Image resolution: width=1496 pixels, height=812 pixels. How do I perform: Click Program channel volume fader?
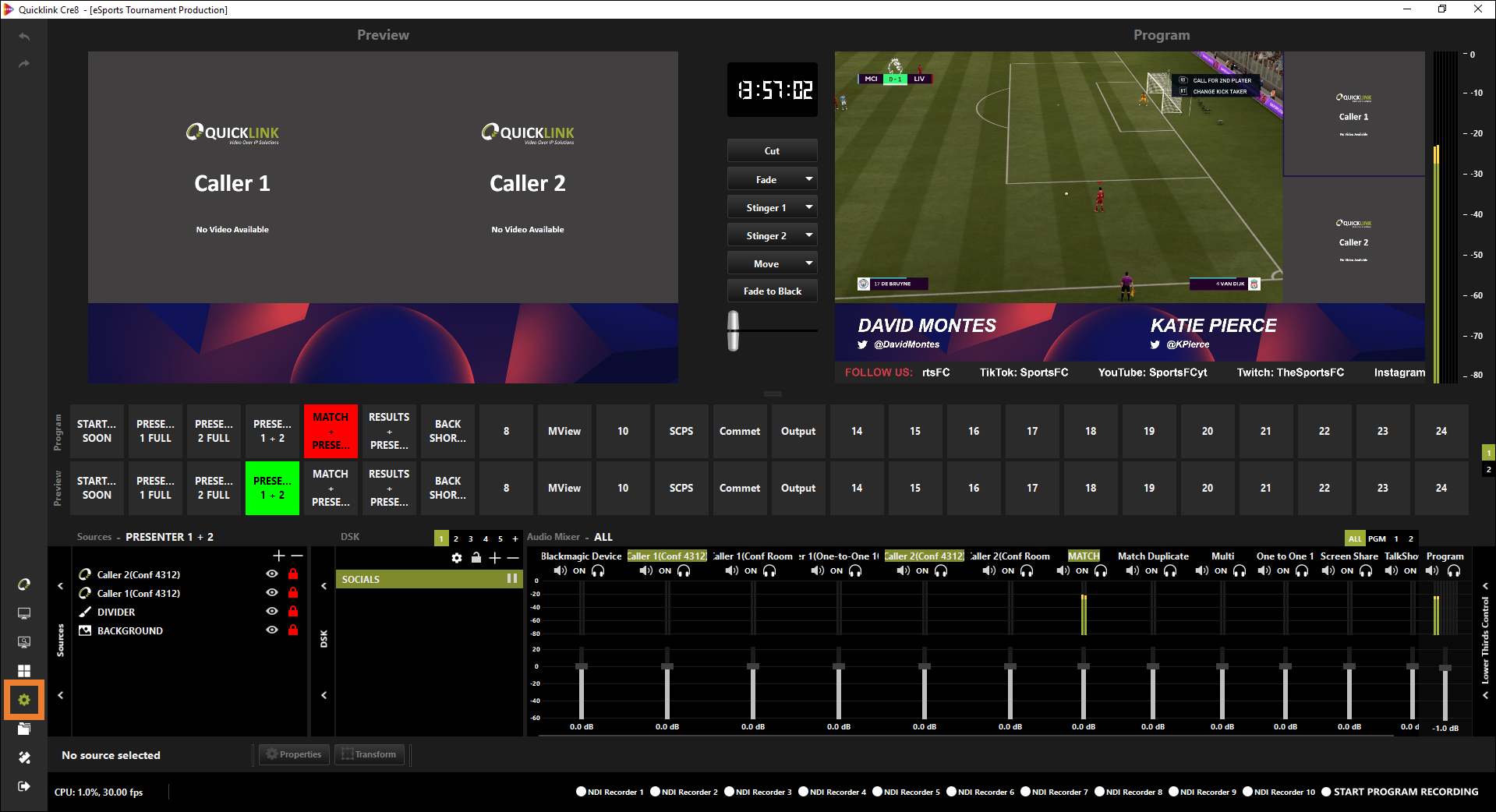tap(1445, 669)
